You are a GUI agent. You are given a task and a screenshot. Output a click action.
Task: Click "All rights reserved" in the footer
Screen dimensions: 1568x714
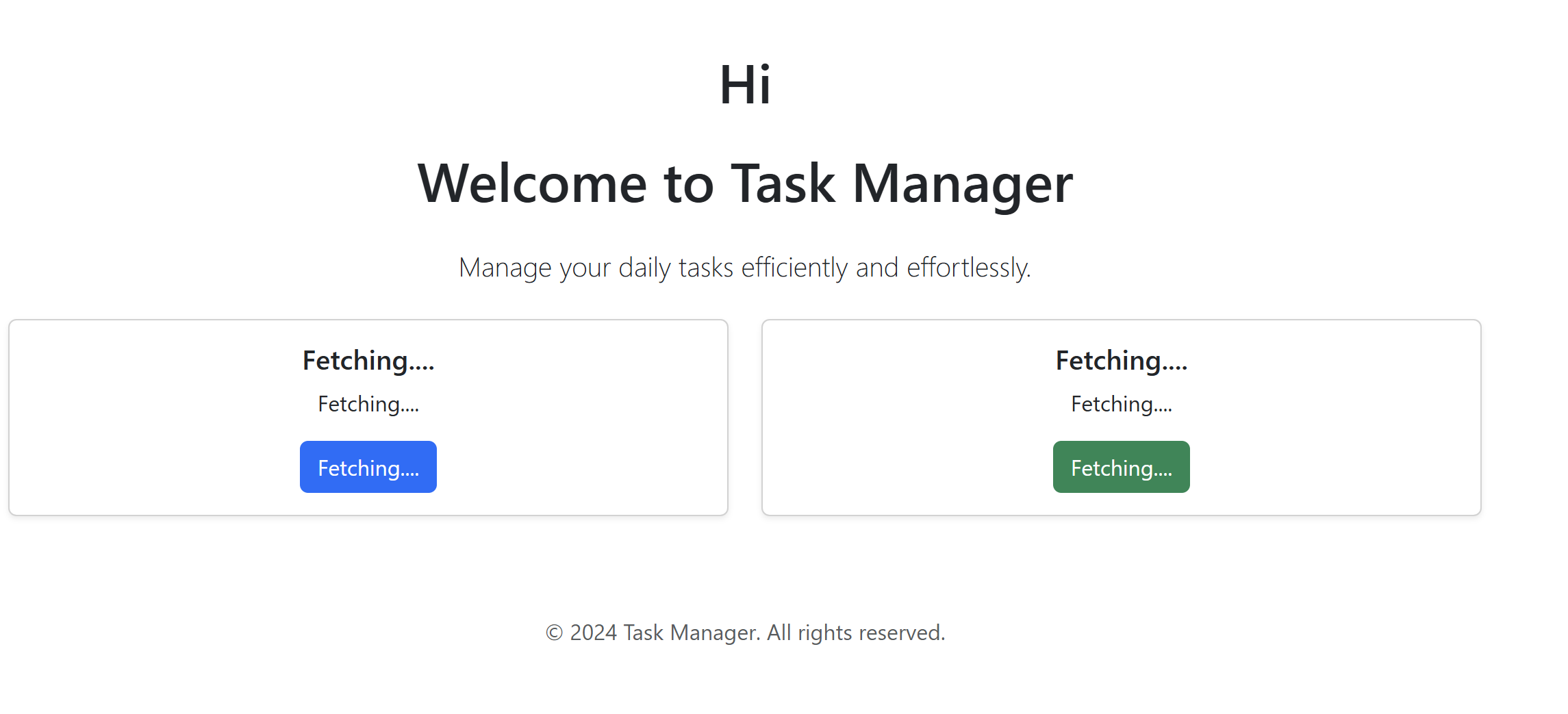[x=855, y=633]
